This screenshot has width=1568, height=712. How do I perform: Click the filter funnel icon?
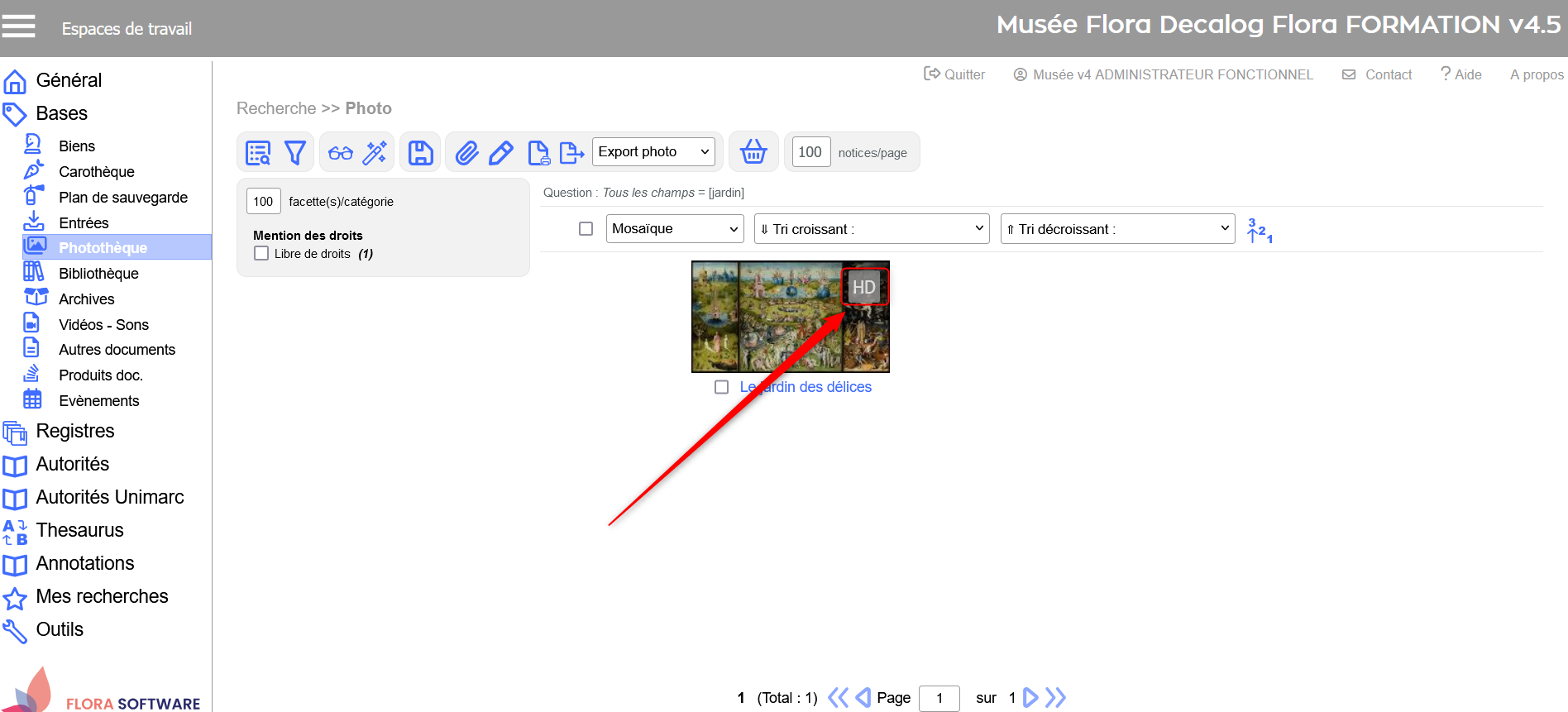[295, 153]
